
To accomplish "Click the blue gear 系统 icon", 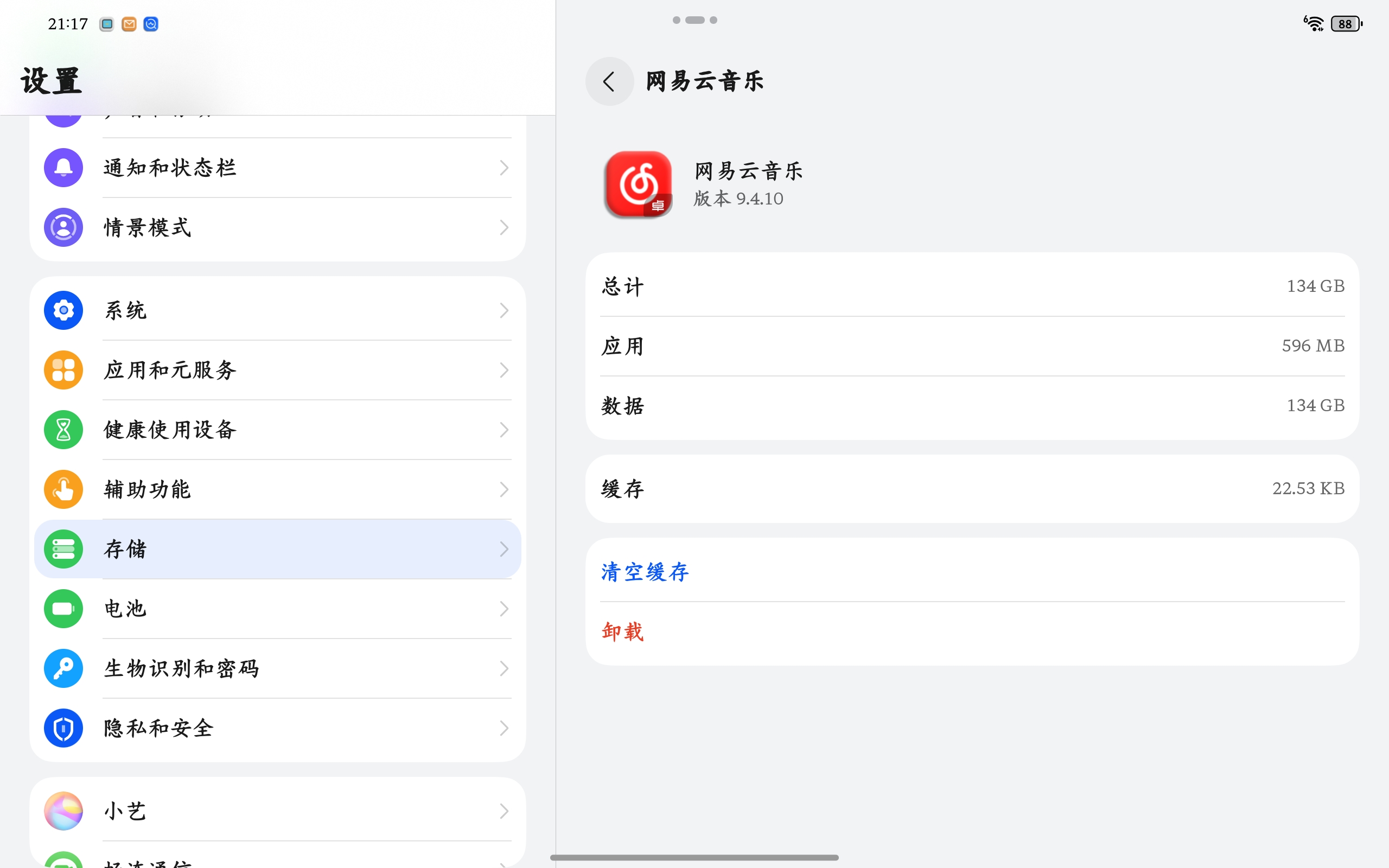I will point(63,310).
